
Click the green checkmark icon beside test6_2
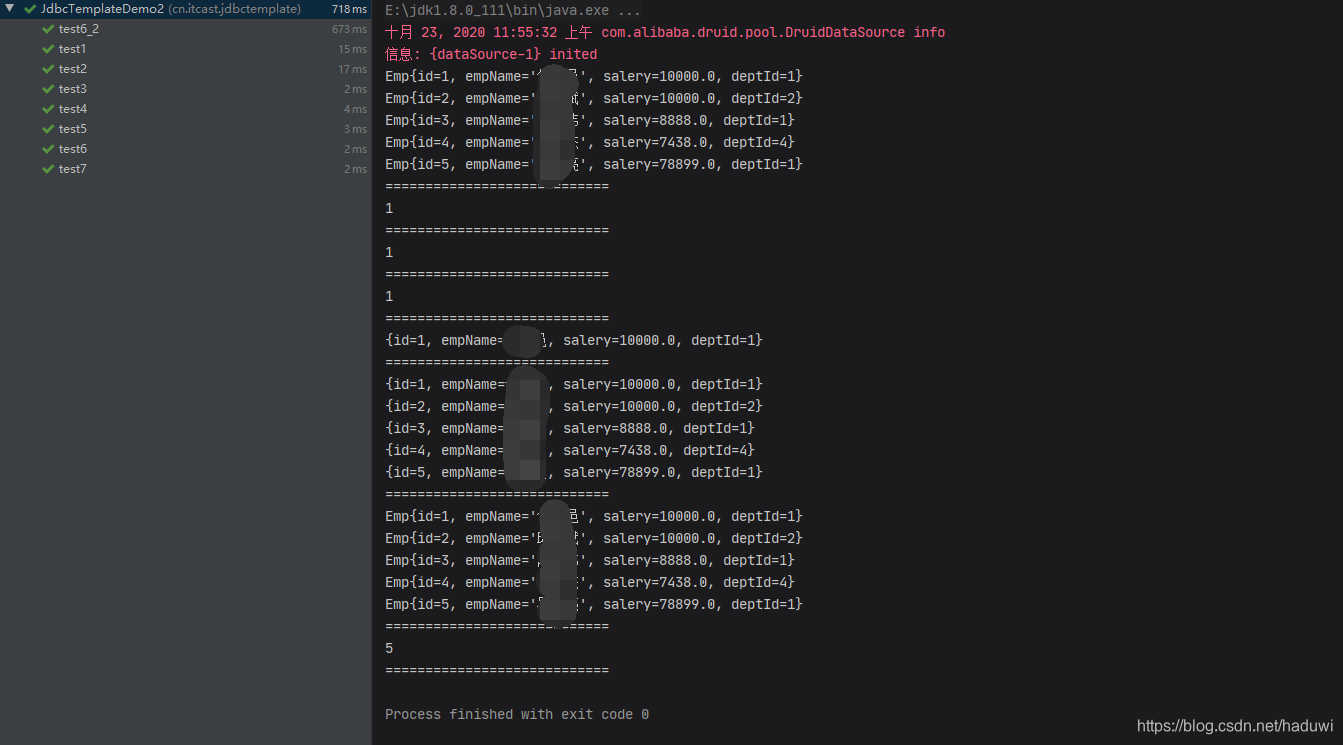pos(48,29)
